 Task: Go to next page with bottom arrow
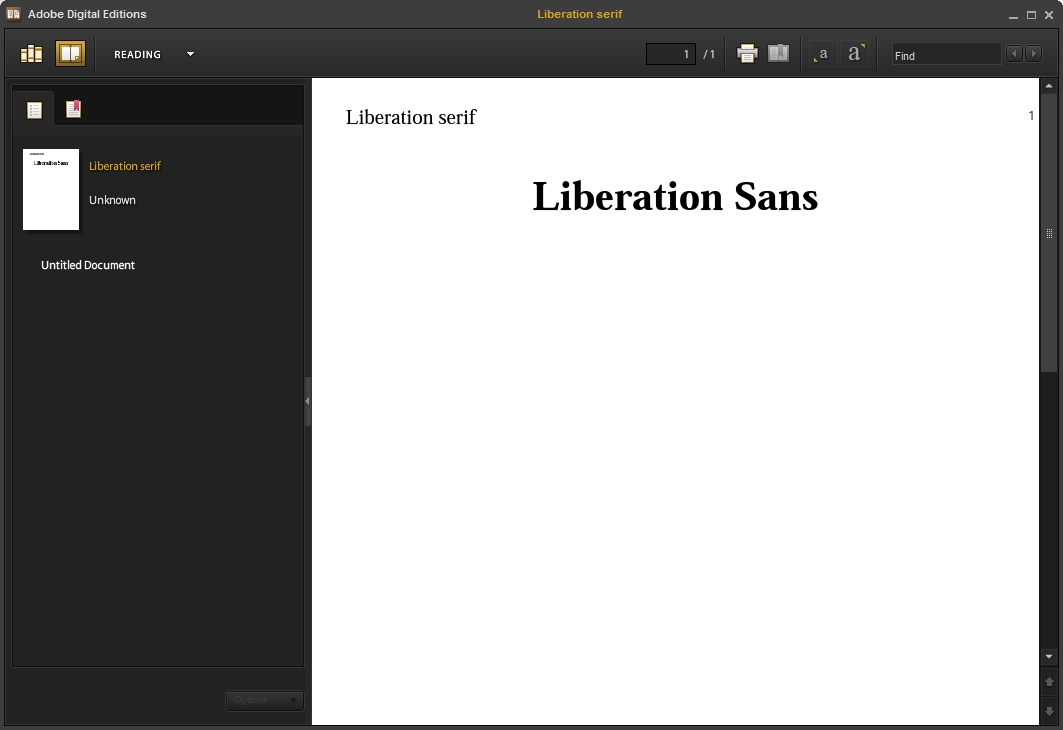[1049, 711]
